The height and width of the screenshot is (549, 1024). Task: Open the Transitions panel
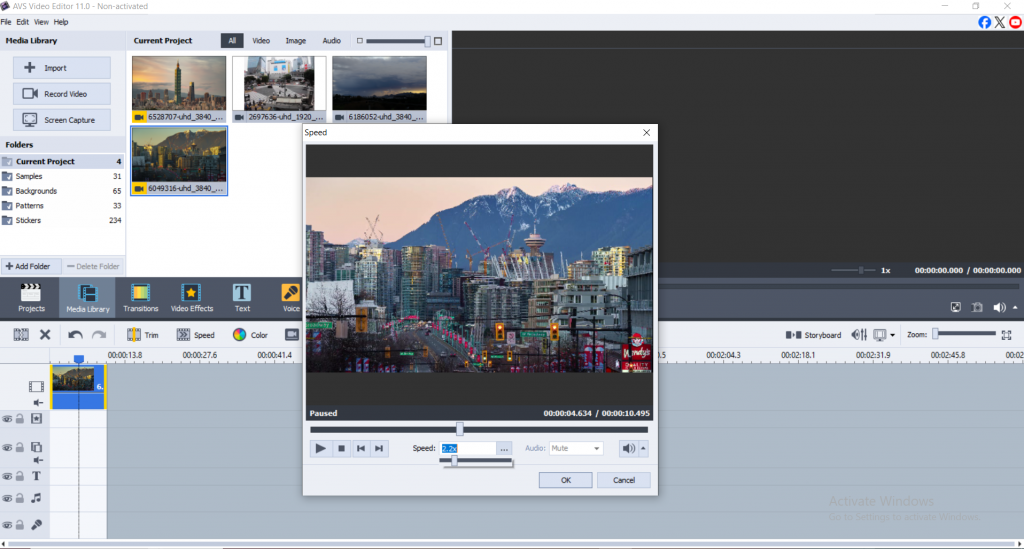click(140, 297)
